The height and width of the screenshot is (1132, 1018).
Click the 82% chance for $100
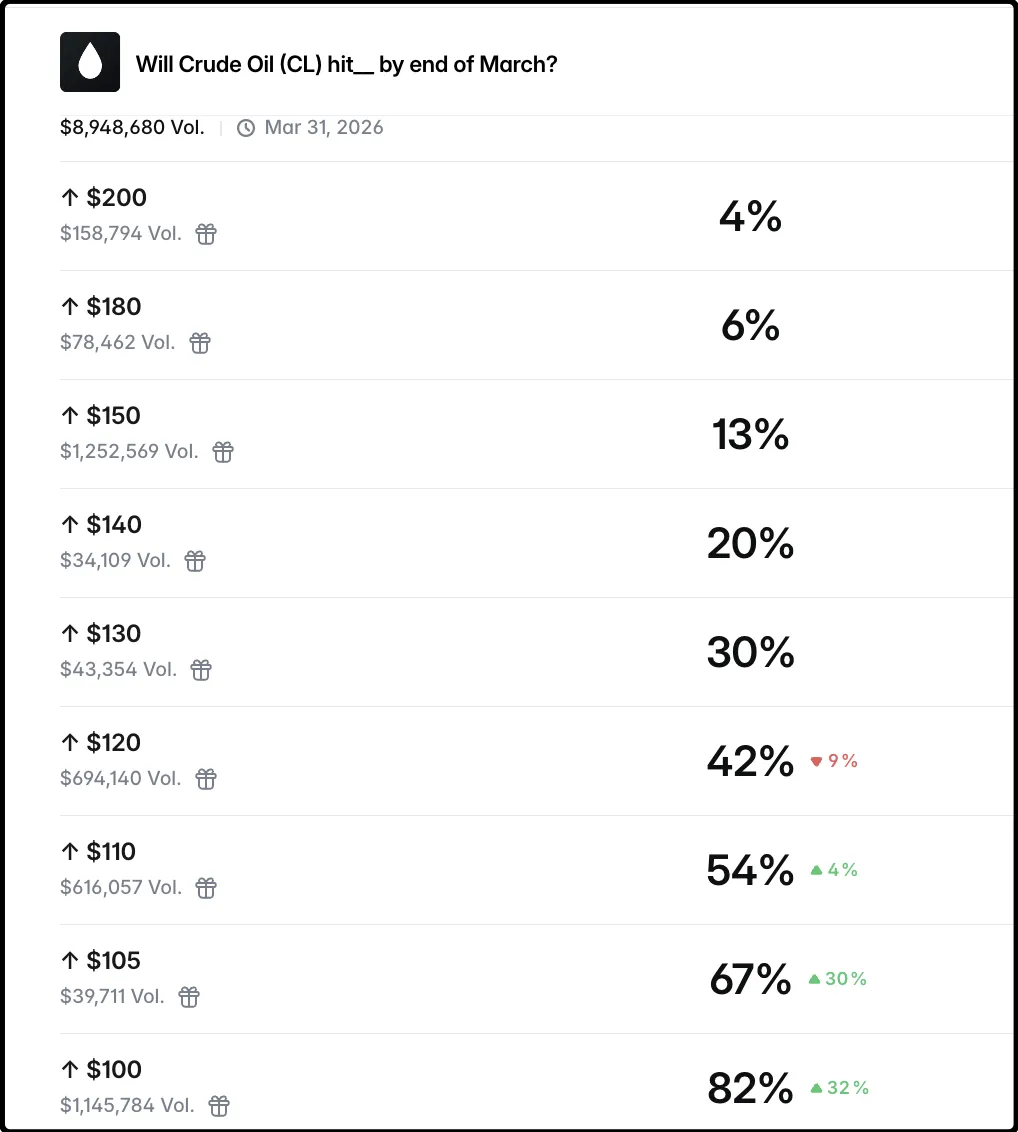pos(750,1088)
